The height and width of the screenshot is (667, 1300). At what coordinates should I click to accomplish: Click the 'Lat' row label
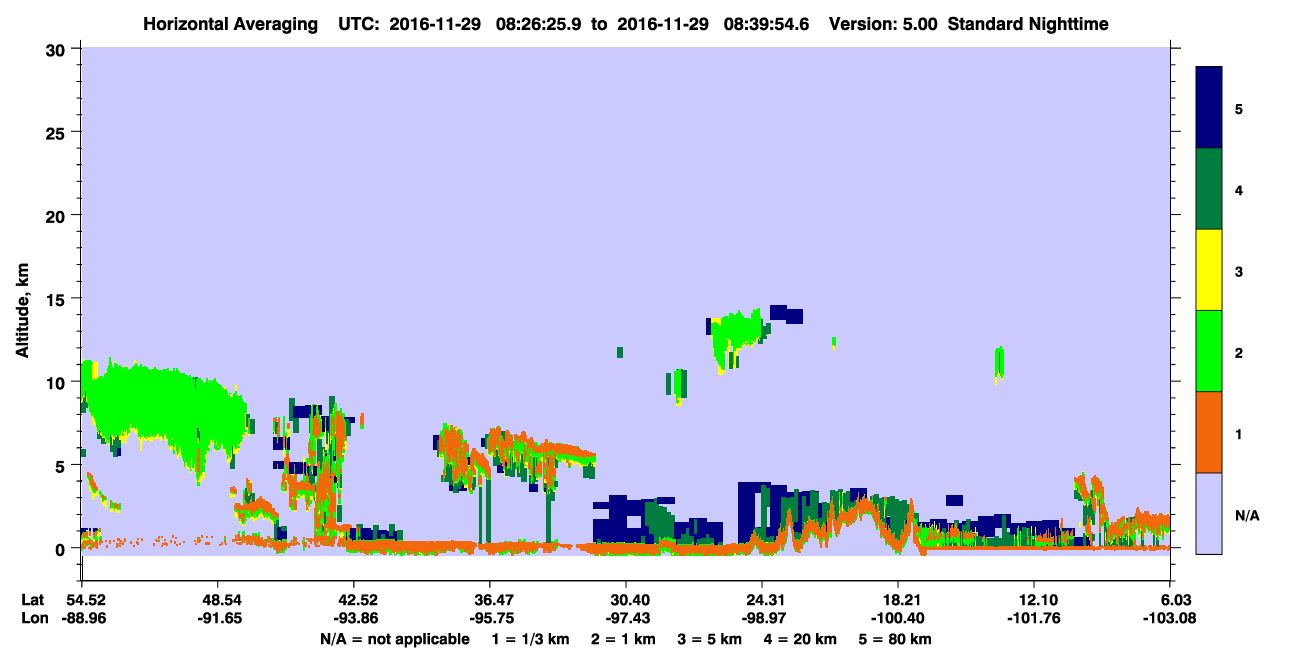(32, 600)
